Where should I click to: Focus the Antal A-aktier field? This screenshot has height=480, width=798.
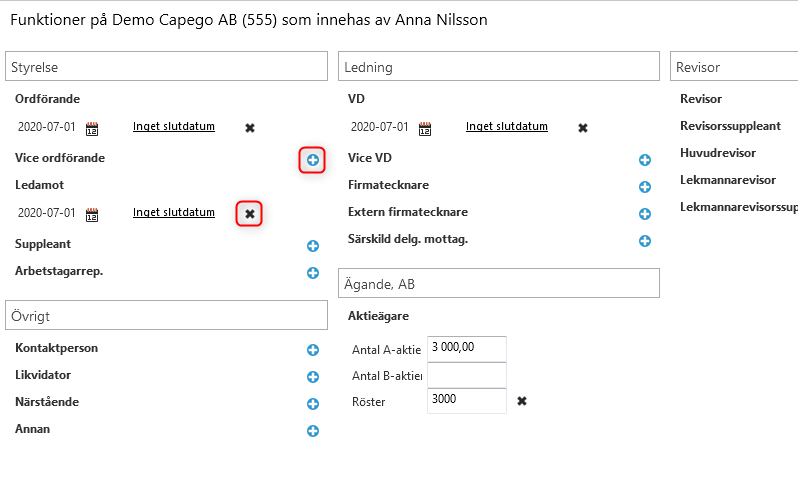pos(467,349)
